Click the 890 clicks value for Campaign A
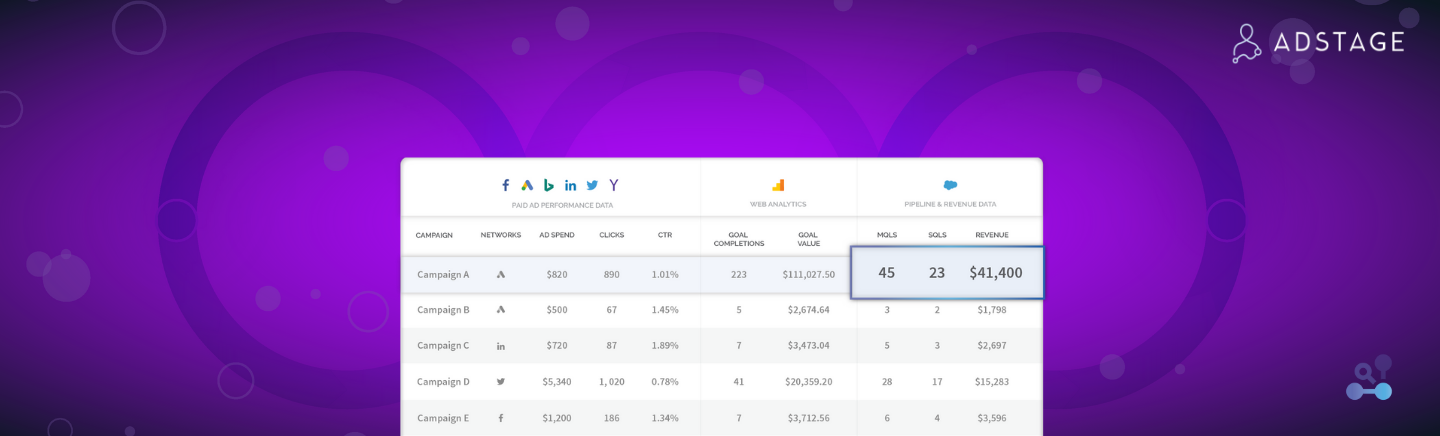The image size is (1440, 436). (612, 274)
